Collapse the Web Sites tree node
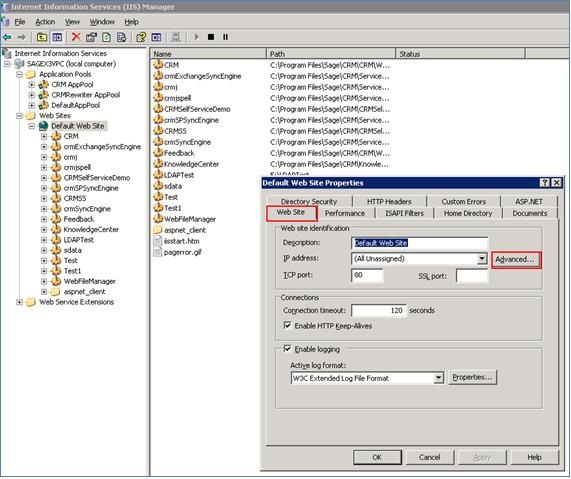This screenshot has height=479, width=571. [x=19, y=116]
